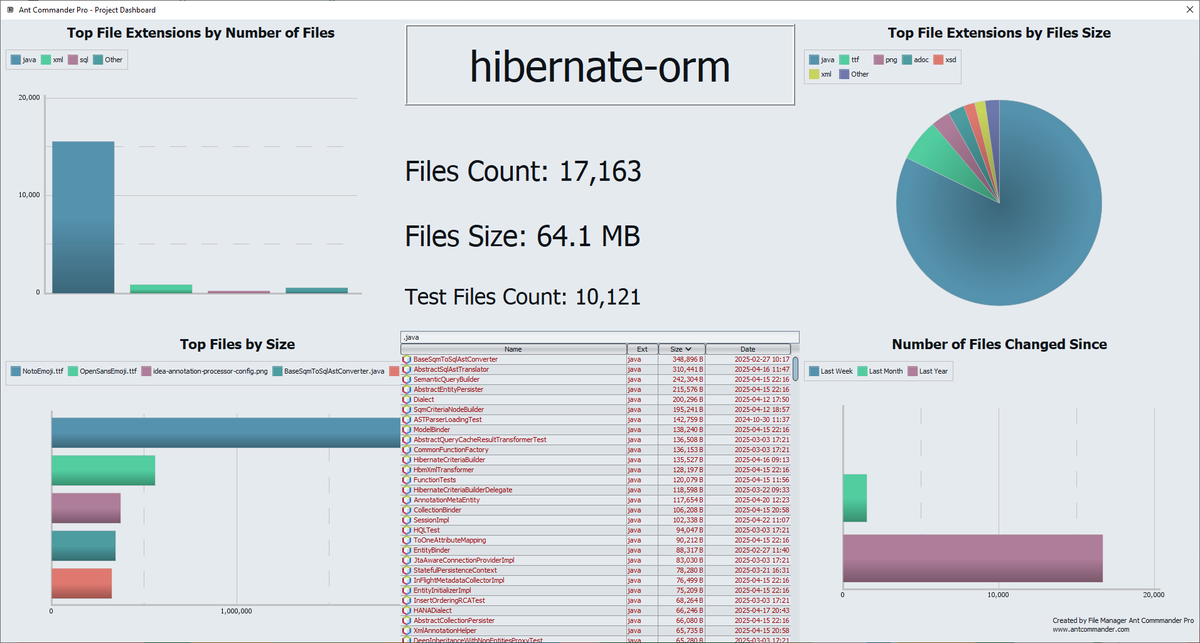Click the Java icon beside ModelBinder
1200x643 pixels.
[x=405, y=429]
